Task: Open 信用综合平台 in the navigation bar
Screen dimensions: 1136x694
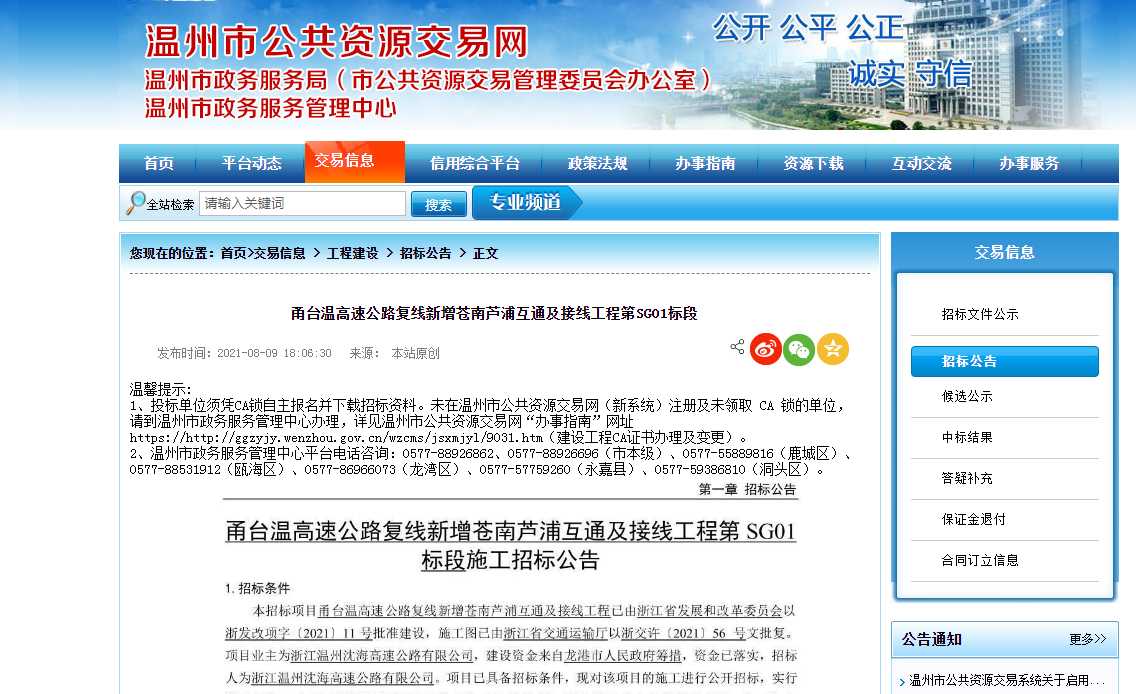Action: (475, 163)
